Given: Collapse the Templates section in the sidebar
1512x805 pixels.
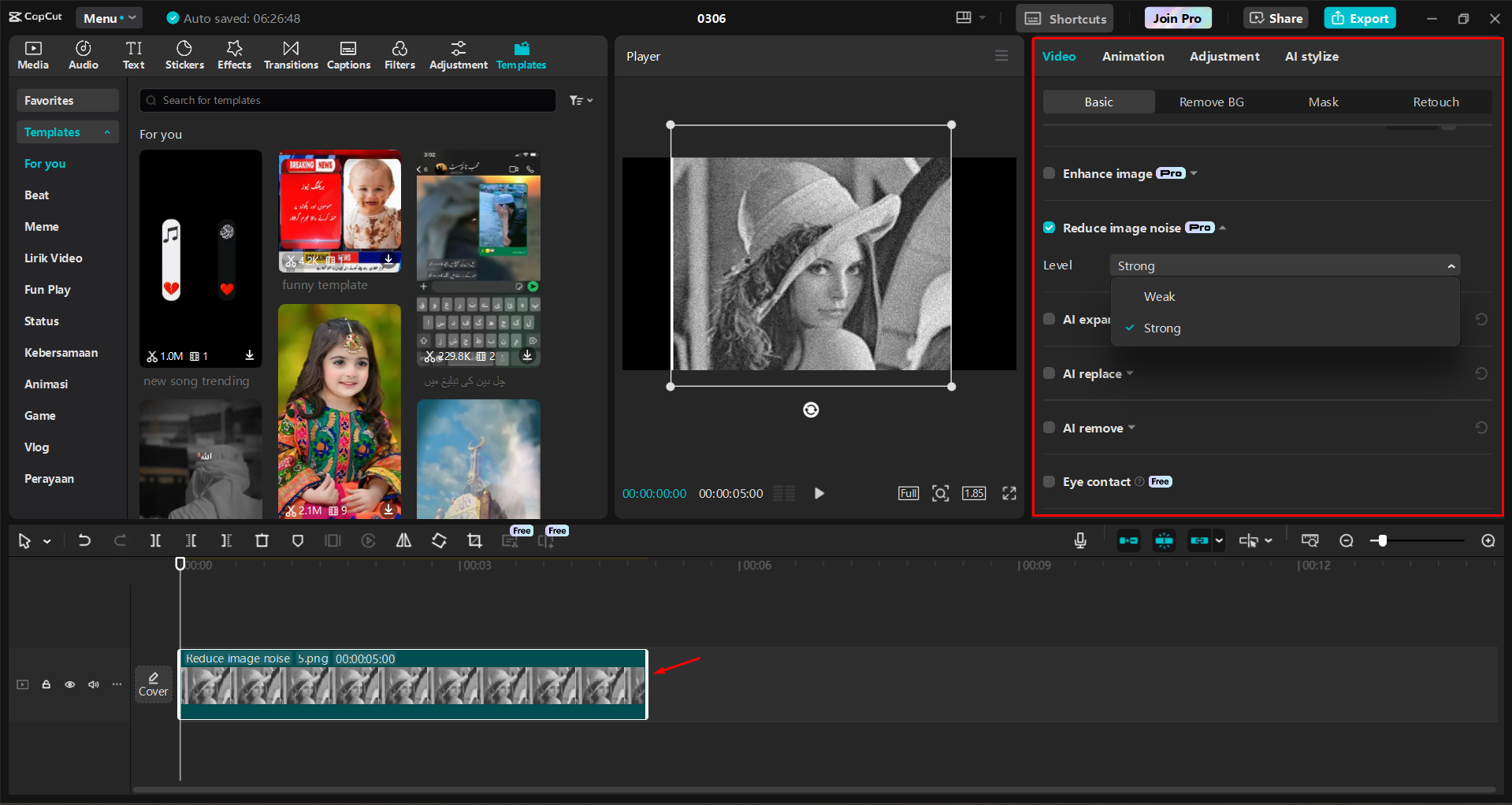Looking at the screenshot, I should (108, 132).
